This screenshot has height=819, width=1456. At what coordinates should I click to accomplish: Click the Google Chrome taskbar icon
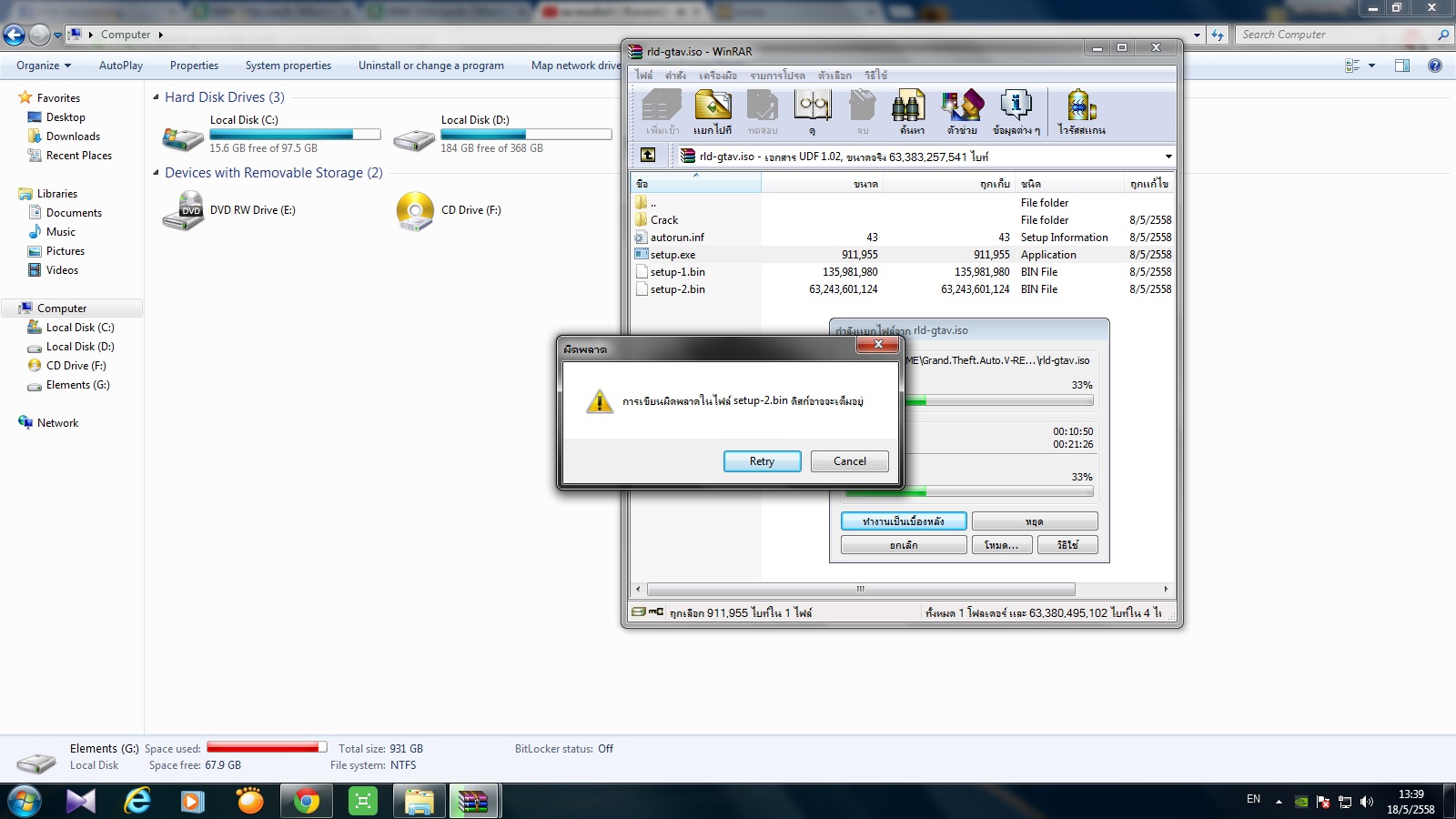click(x=307, y=801)
